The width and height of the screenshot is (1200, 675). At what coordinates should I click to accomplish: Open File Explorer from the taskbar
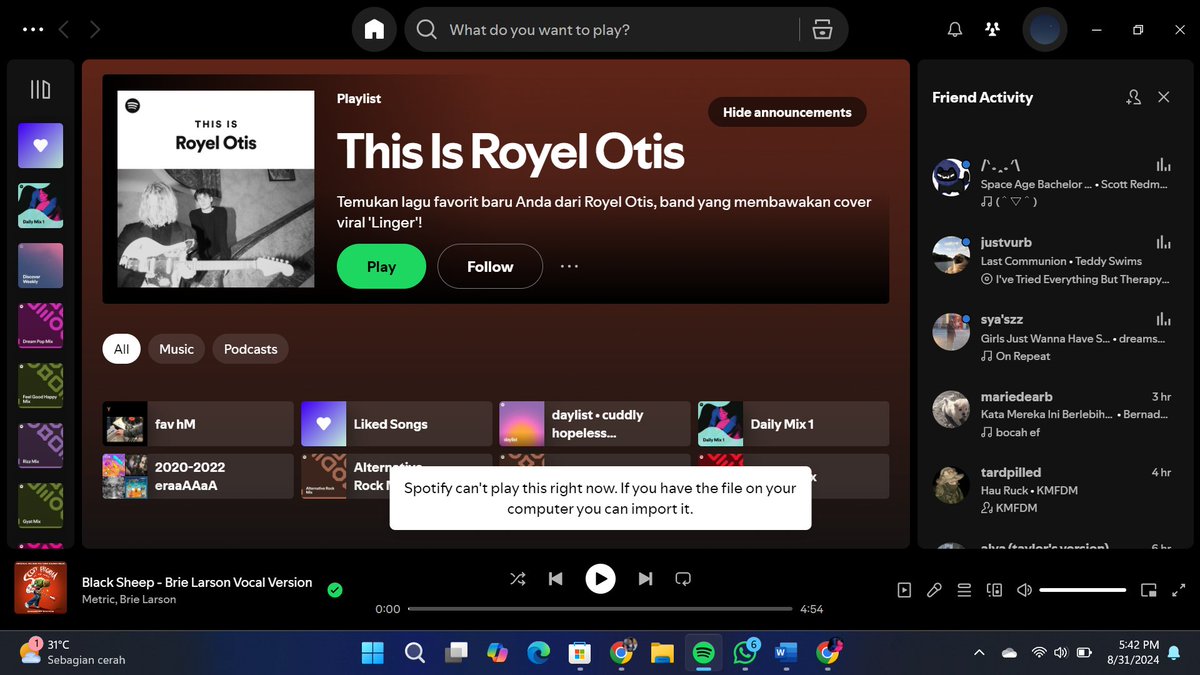(x=662, y=653)
